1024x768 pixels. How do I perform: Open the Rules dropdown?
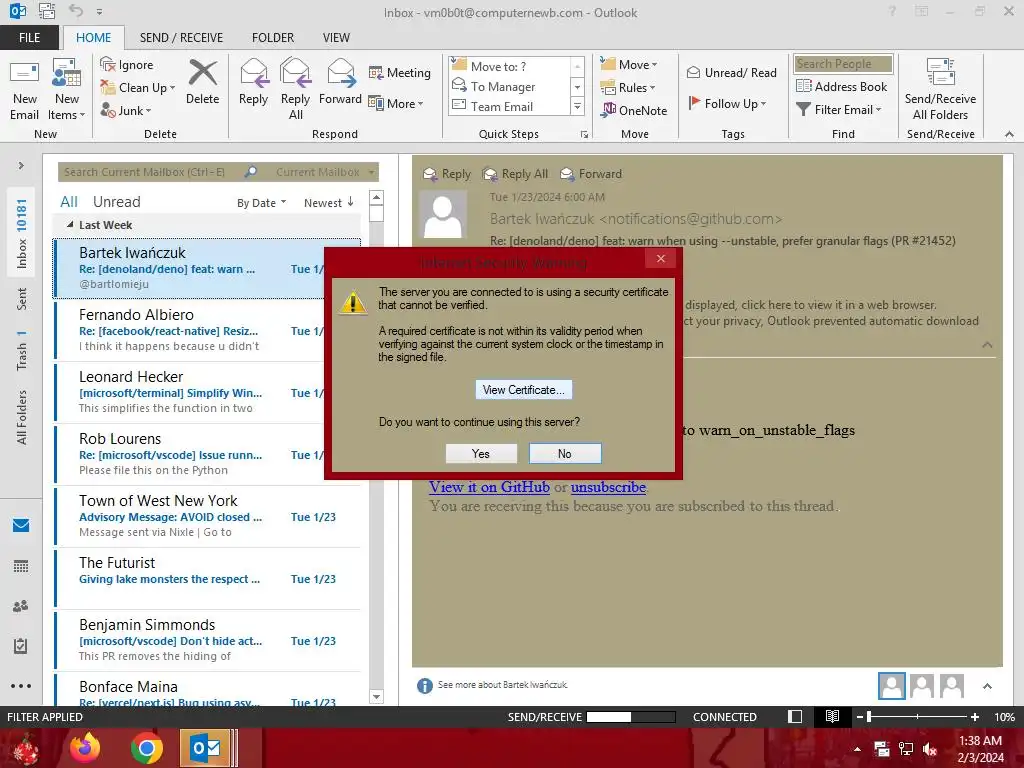(628, 87)
